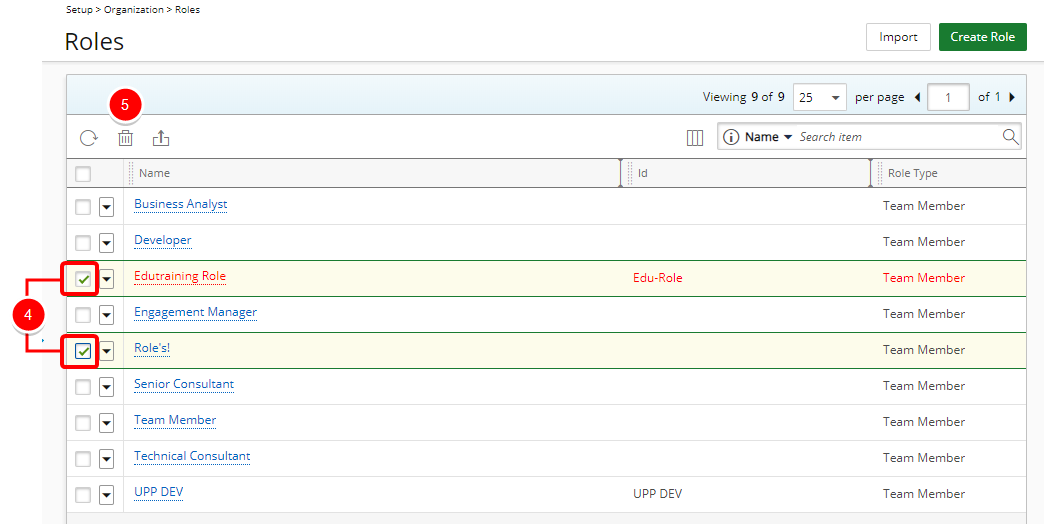1044x524 pixels.
Task: Open the UPP DEV role link
Action: [158, 492]
